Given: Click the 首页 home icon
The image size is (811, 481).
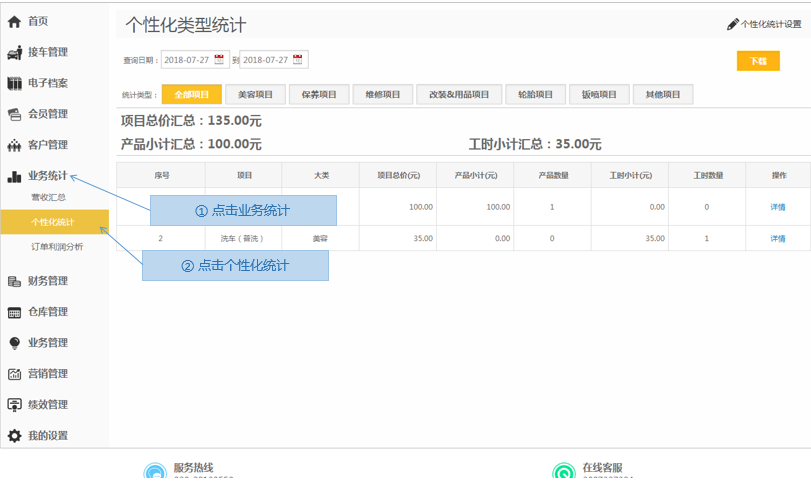Looking at the screenshot, I should (14, 21).
